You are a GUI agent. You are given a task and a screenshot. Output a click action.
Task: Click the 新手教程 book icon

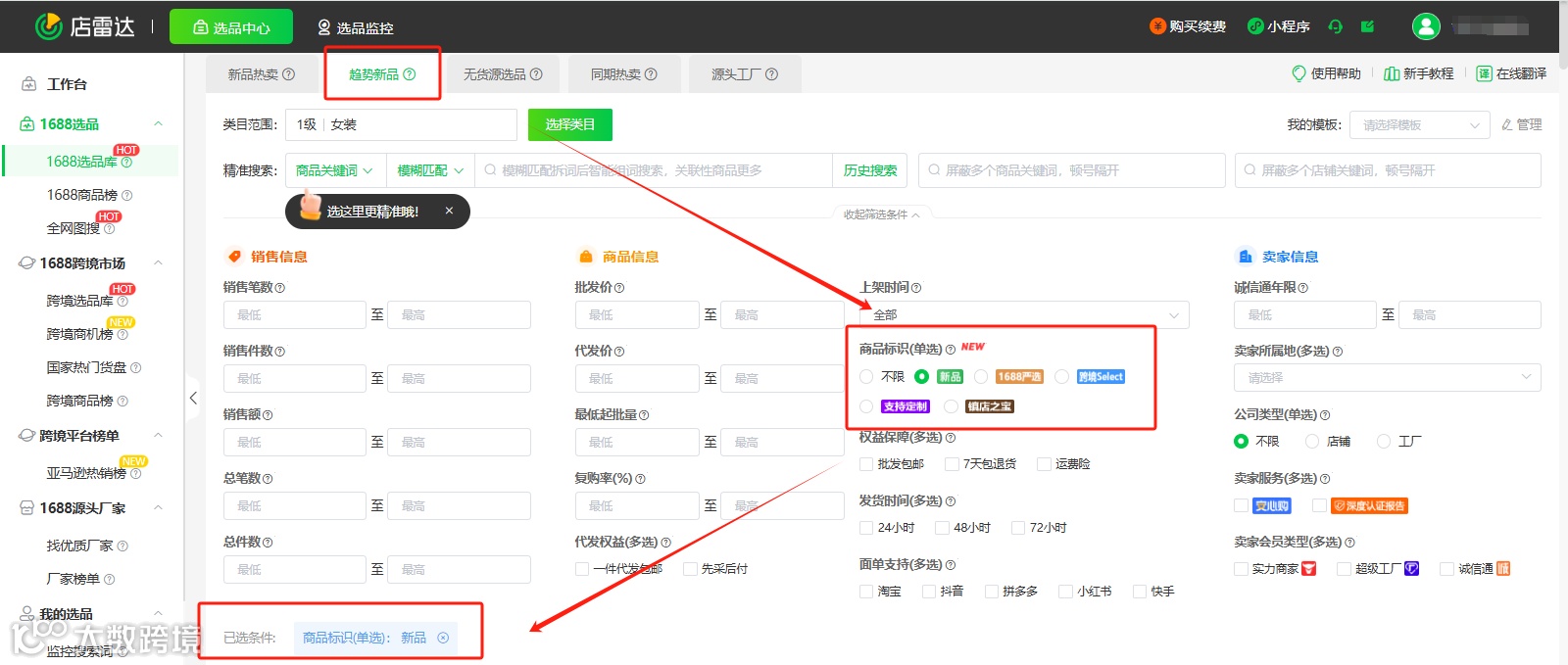pos(1391,73)
